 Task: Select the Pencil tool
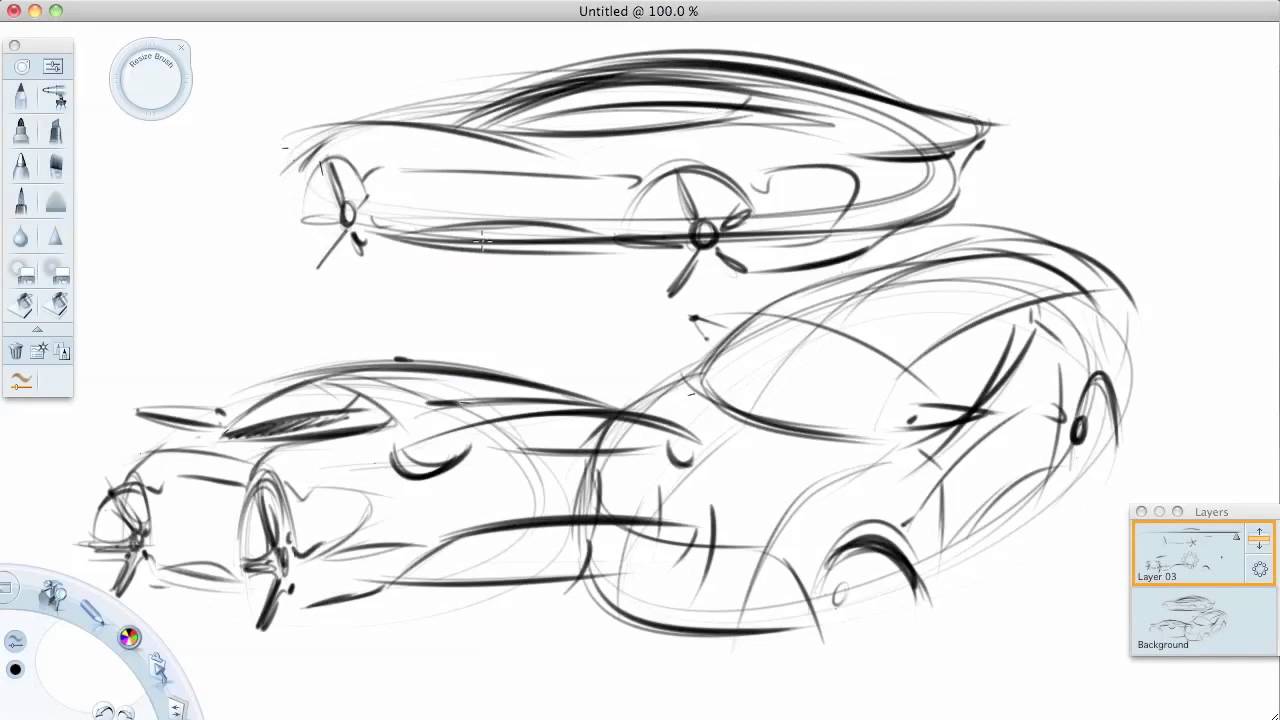pyautogui.click(x=22, y=97)
